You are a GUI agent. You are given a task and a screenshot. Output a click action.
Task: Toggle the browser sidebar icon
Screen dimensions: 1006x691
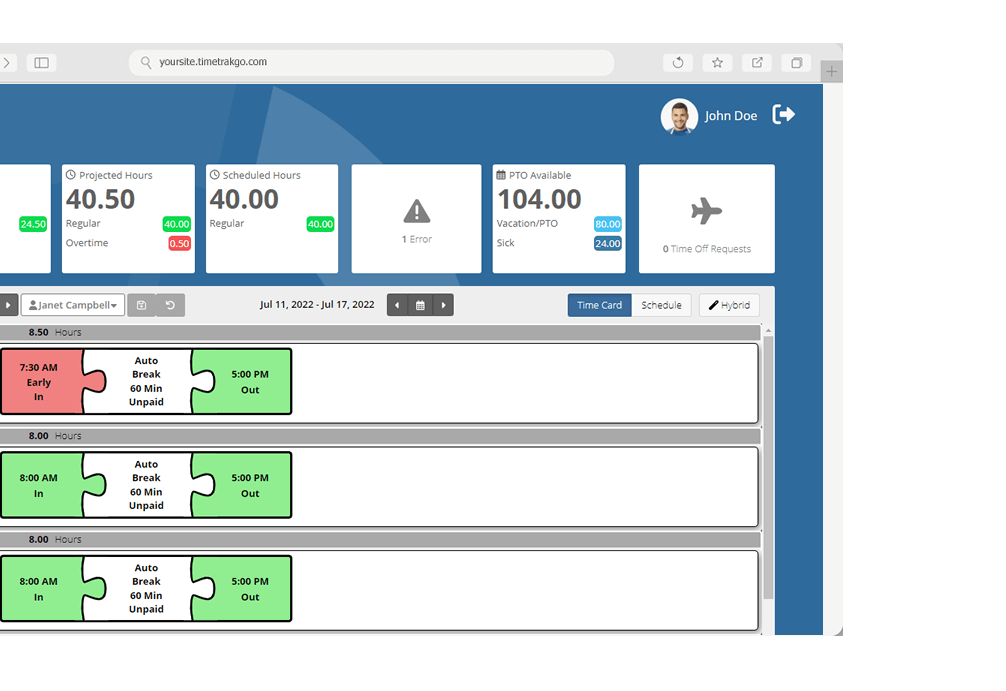pyautogui.click(x=42, y=63)
